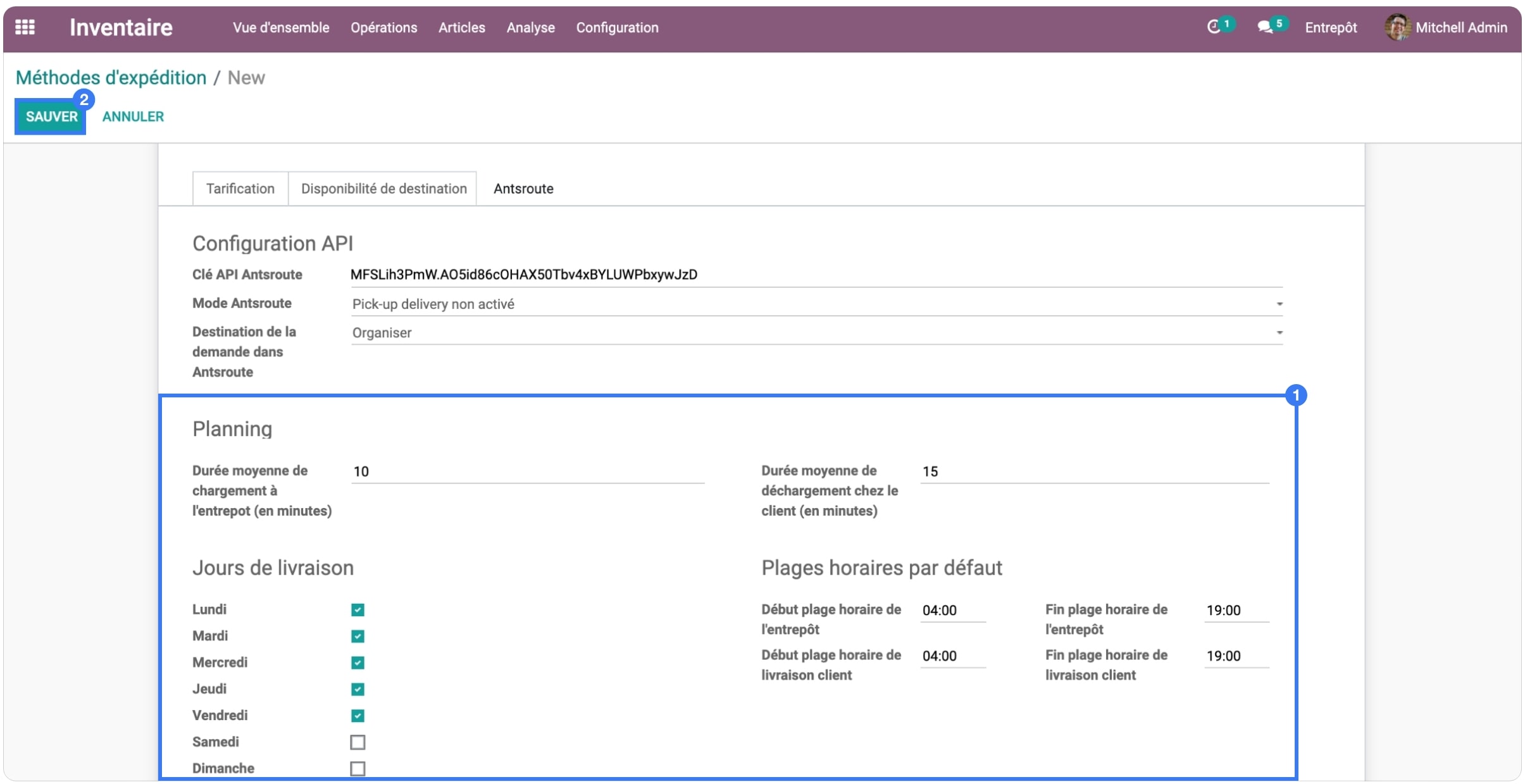
Task: Edit Fin plage horaire de l'entrepôt field
Action: [1236, 611]
